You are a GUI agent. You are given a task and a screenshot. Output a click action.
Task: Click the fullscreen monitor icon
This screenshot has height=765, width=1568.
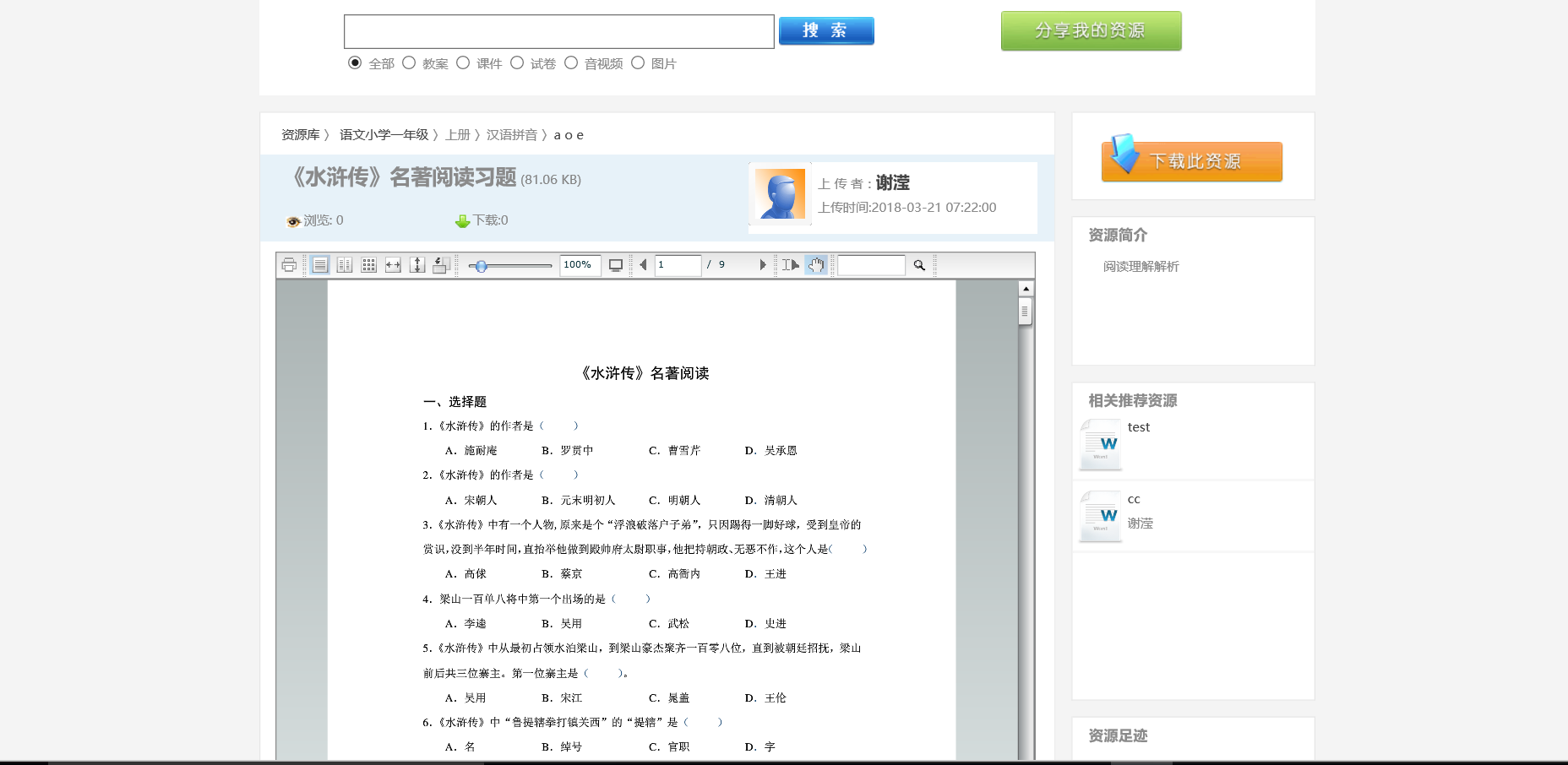point(616,265)
